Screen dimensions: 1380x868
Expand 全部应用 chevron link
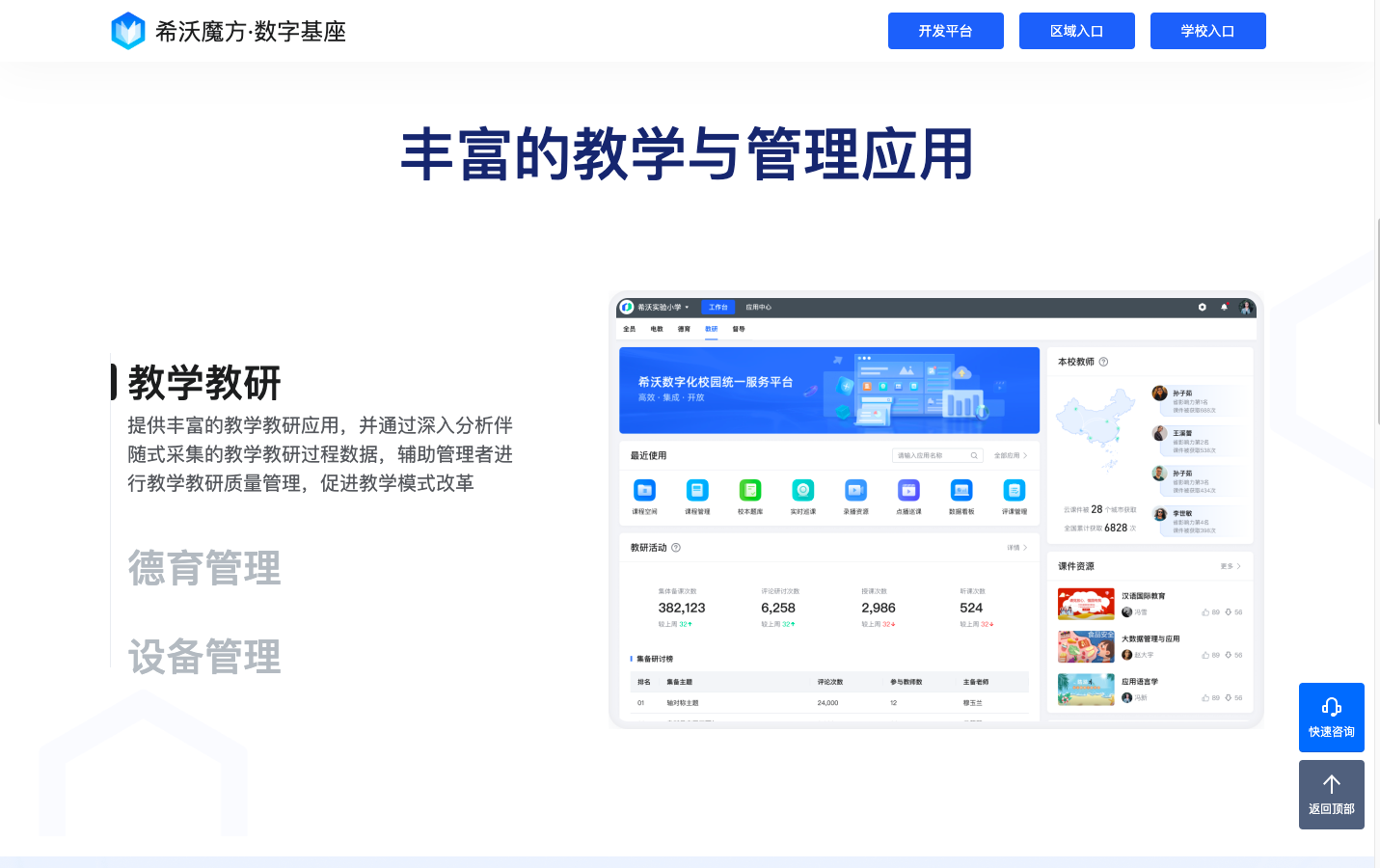1011,455
